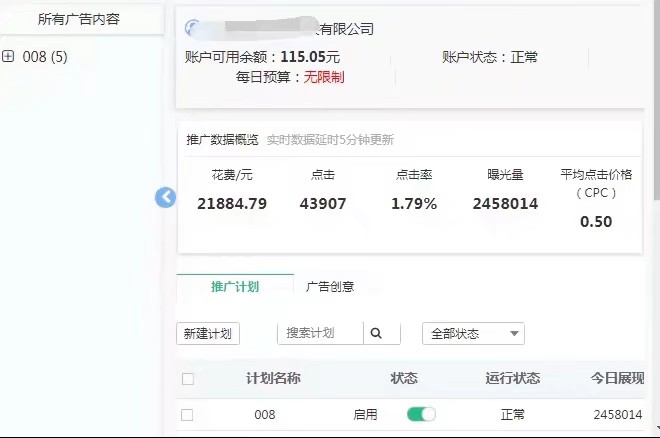Click the 计划名称 column header
This screenshot has width=660, height=438.
273,378
